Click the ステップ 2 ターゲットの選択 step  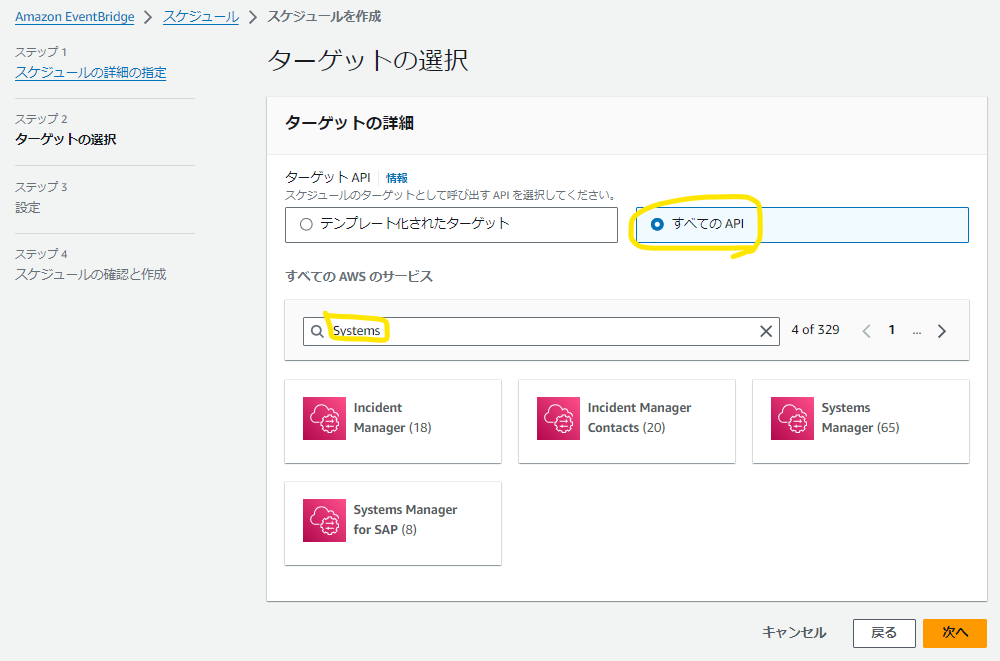(x=66, y=130)
